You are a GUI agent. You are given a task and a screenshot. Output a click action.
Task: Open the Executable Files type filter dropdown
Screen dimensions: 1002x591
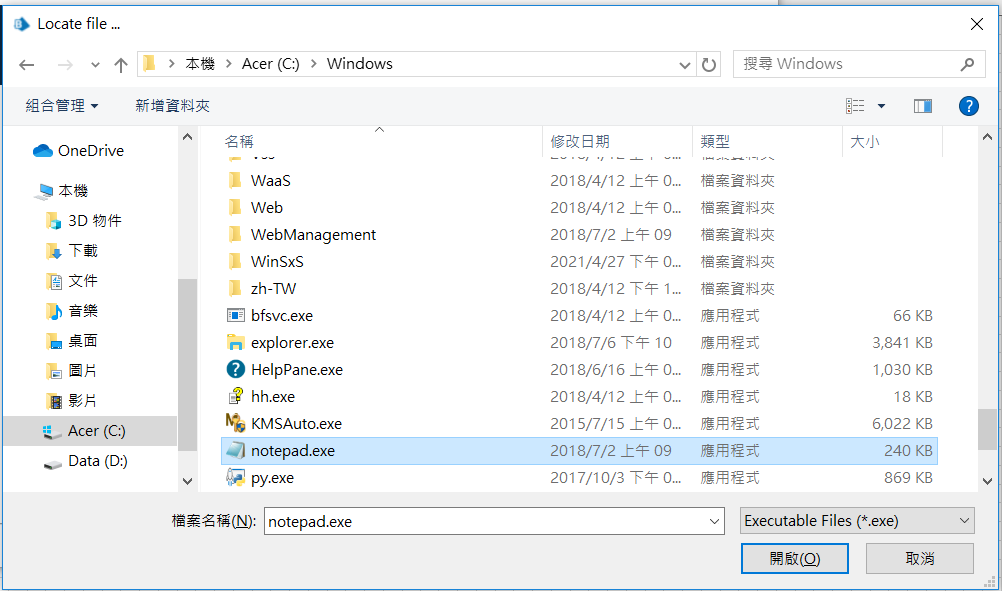pyautogui.click(x=857, y=521)
